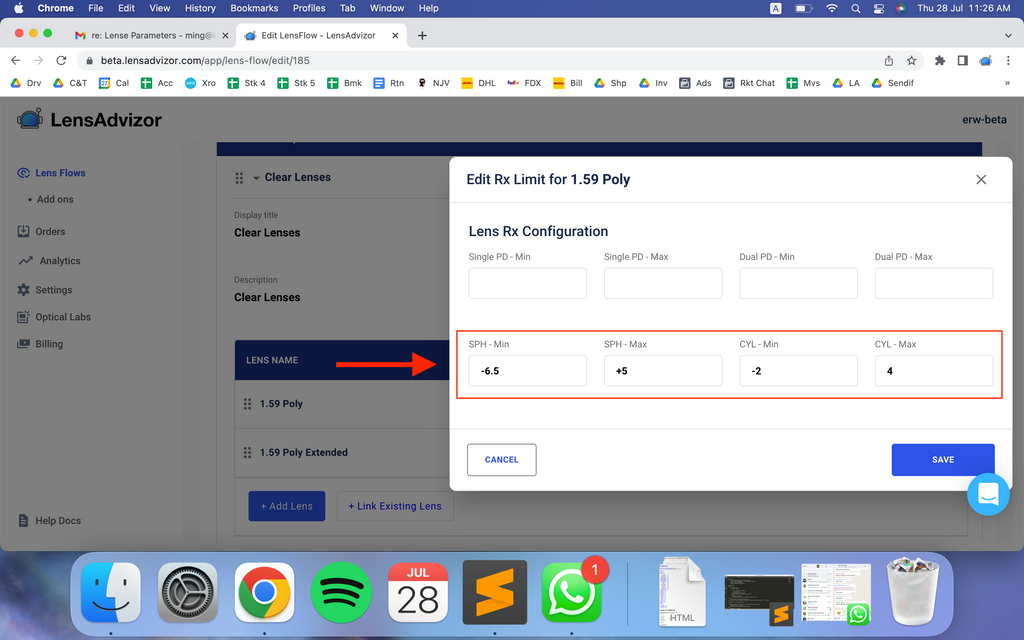The height and width of the screenshot is (640, 1024).
Task: Launch Spotify from the Dock
Action: point(341,592)
